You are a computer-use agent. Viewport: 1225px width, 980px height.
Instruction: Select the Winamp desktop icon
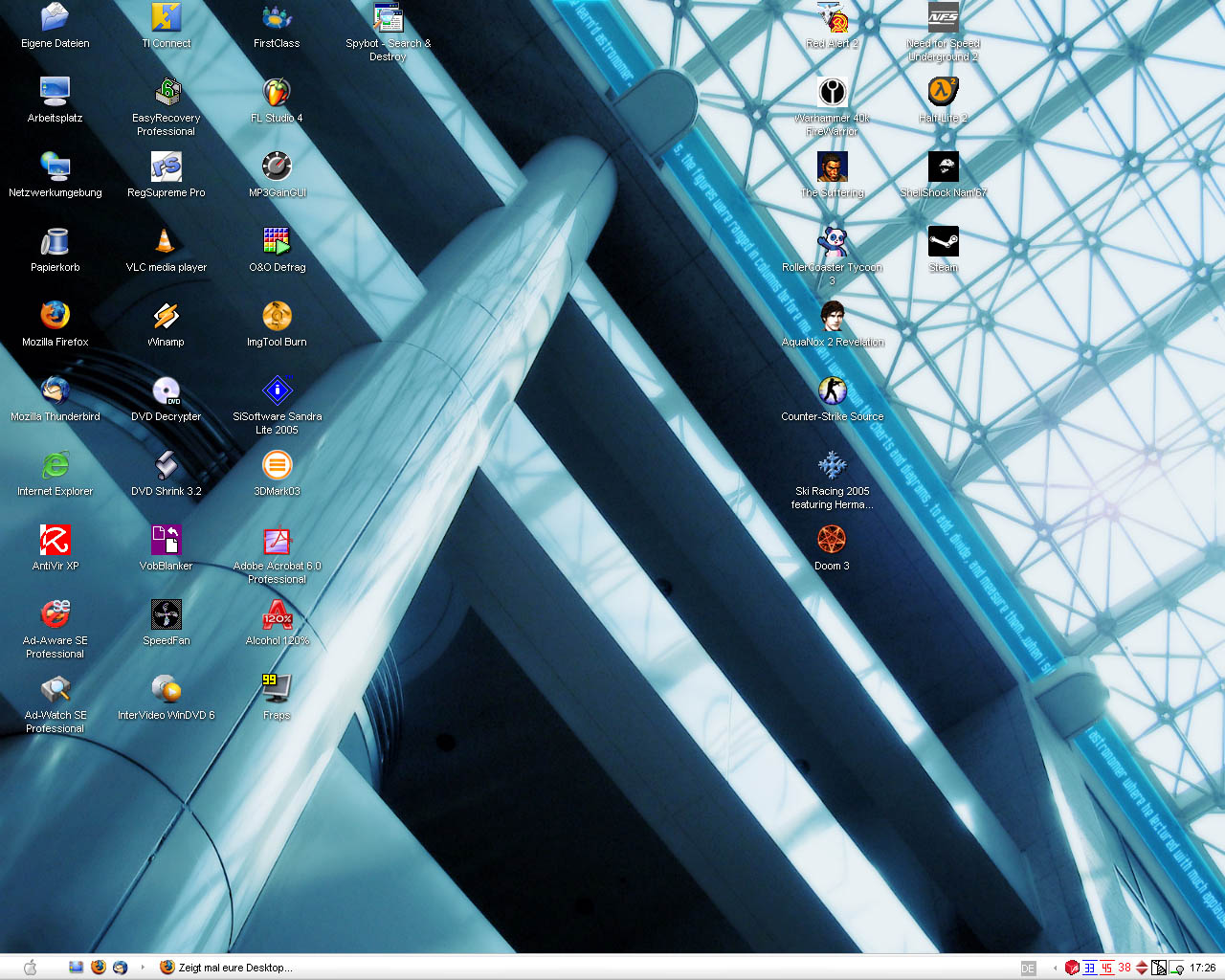point(167,316)
